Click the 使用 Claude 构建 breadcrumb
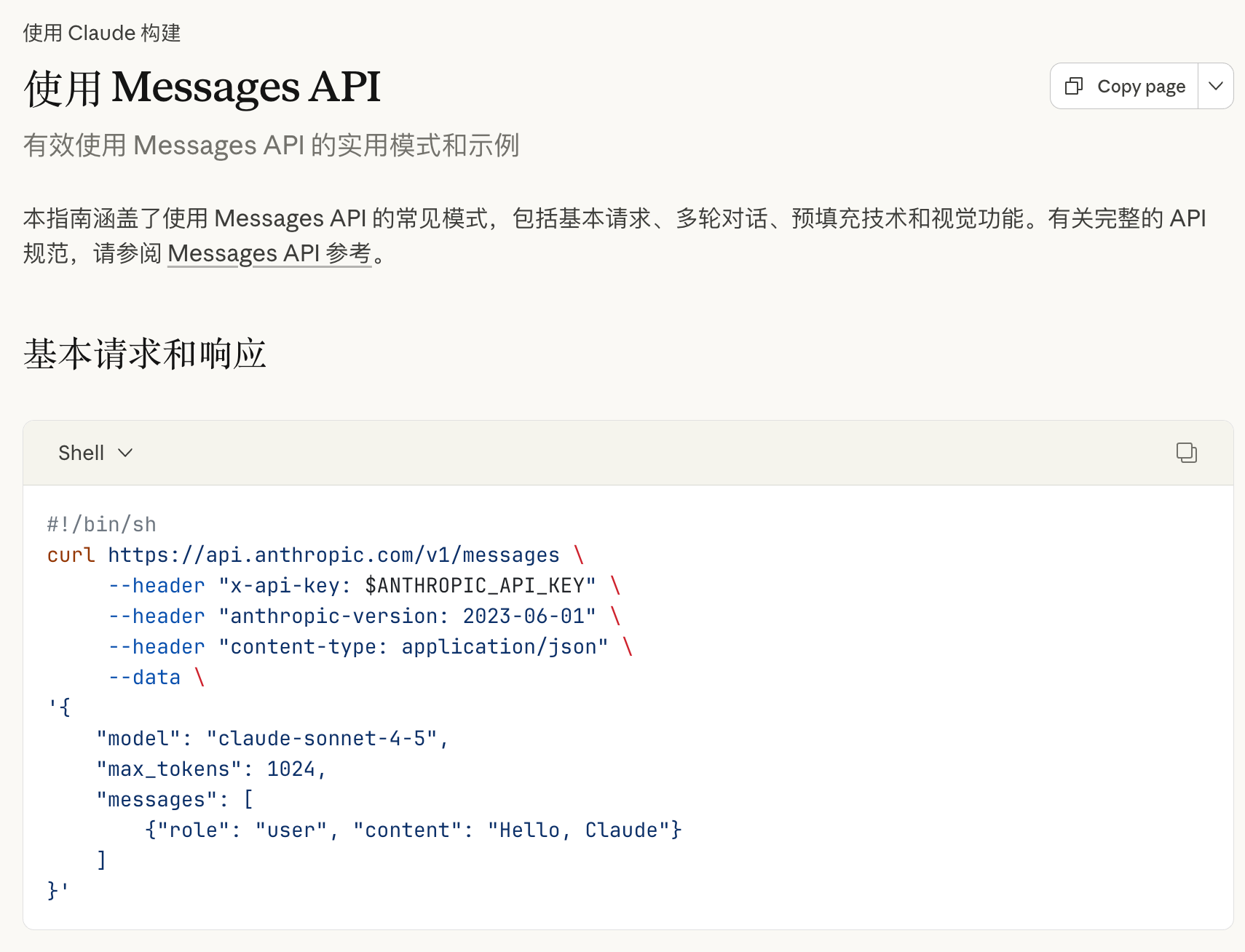 point(102,33)
